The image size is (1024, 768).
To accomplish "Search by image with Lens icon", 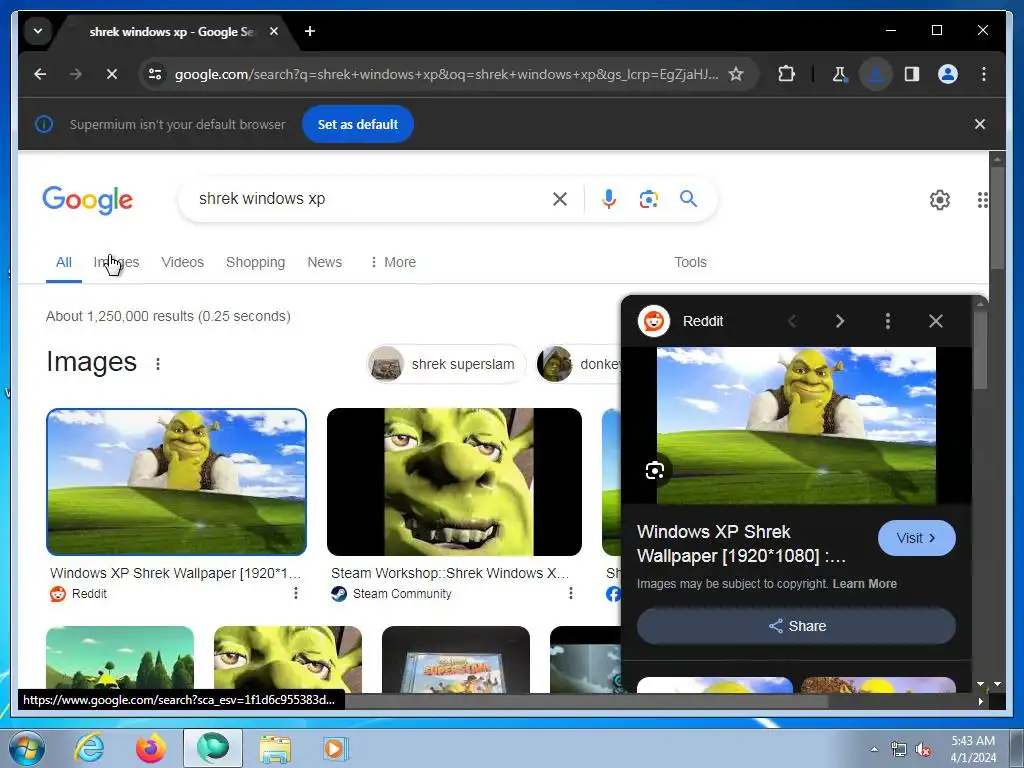I will 648,199.
